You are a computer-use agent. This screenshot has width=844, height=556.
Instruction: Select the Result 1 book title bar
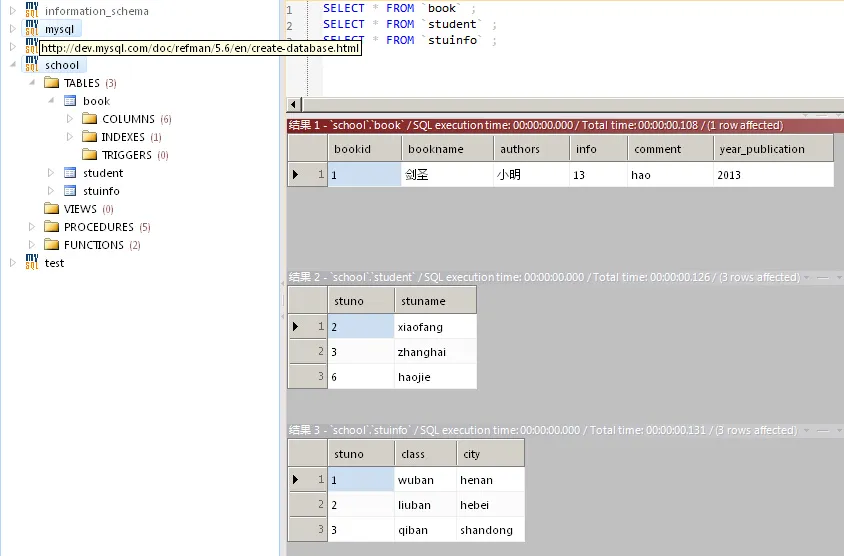point(535,125)
